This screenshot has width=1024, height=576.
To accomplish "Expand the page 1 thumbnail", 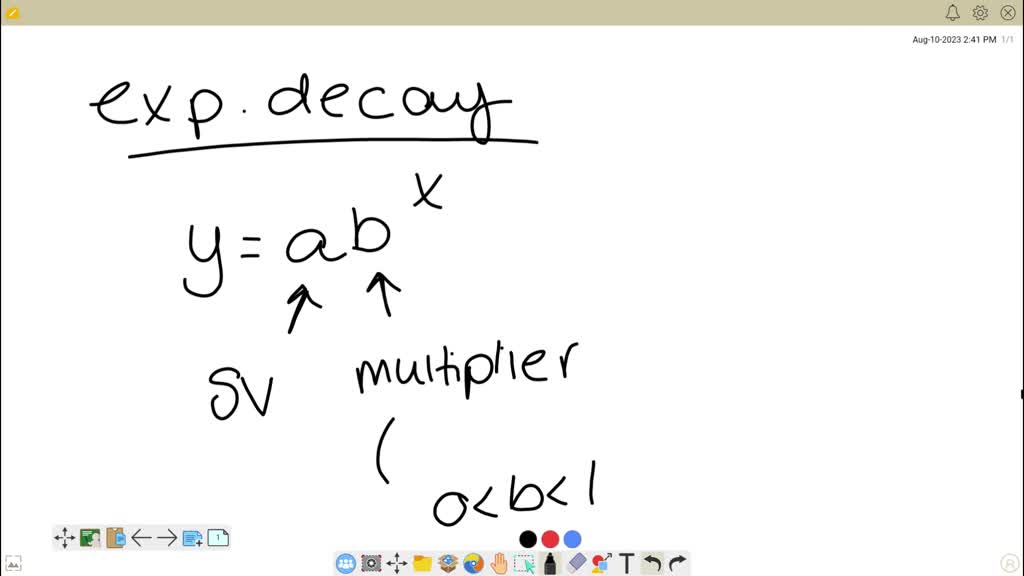I will coord(217,537).
